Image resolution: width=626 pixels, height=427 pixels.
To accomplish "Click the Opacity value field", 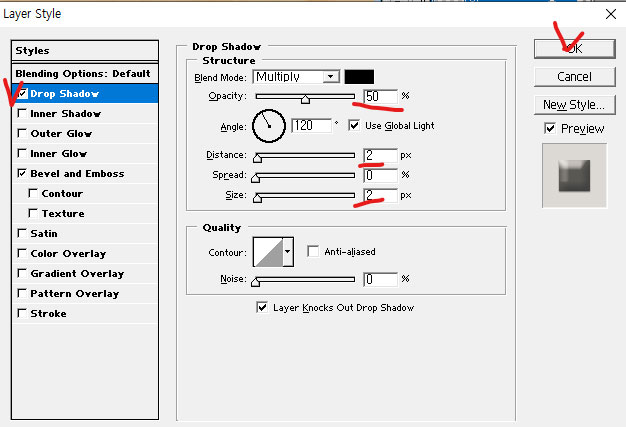I will [x=380, y=96].
